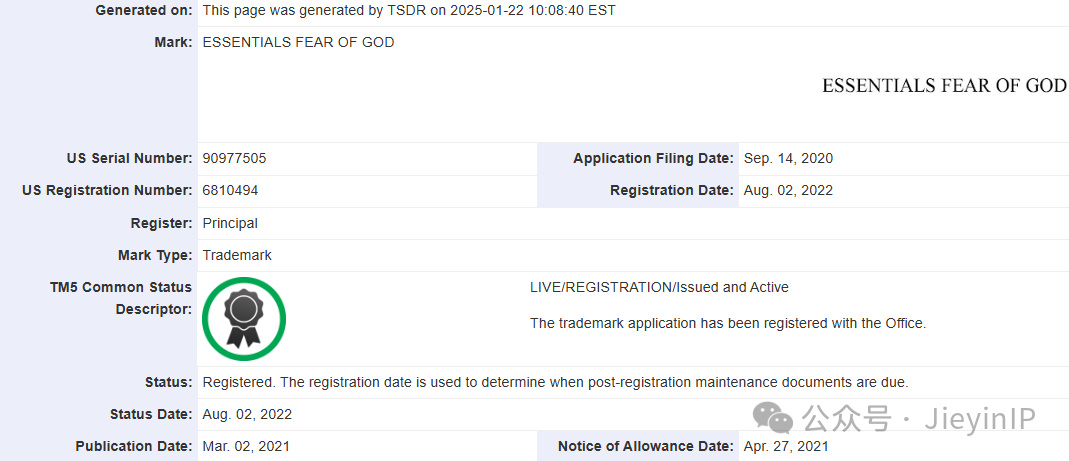
Task: Click the Publication Date value Mar. 02, 2021
Action: click(246, 446)
